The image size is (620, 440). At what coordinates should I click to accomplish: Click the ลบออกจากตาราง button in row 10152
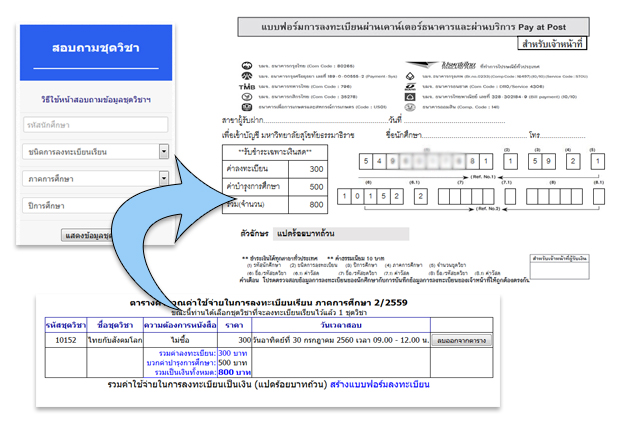(x=461, y=340)
